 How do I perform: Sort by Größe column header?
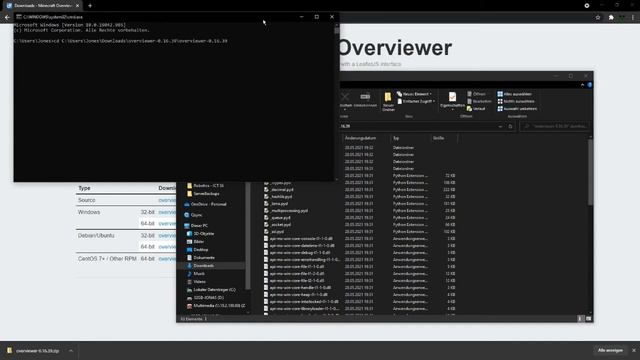[438, 138]
